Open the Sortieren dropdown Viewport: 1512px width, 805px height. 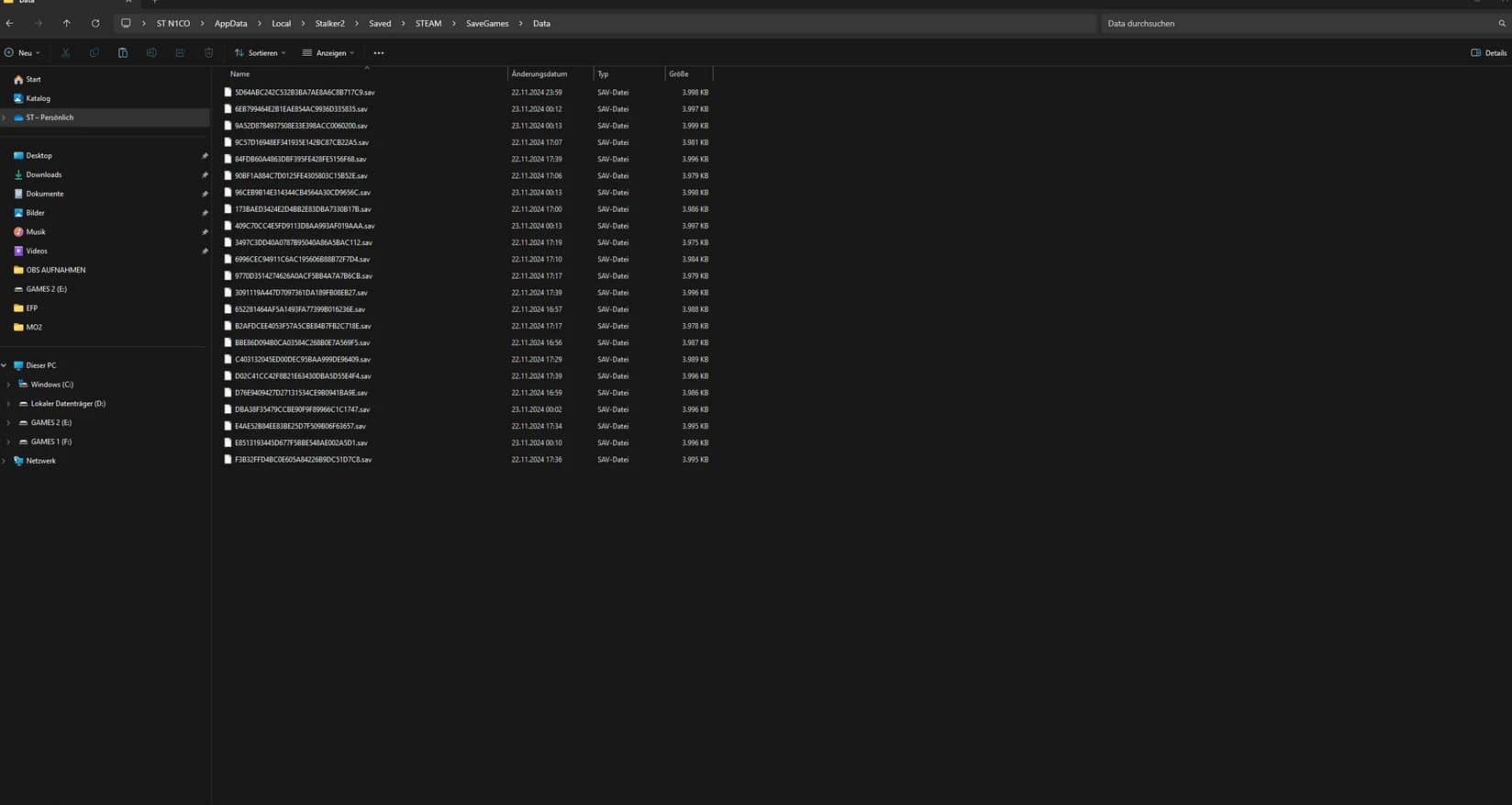[x=260, y=52]
